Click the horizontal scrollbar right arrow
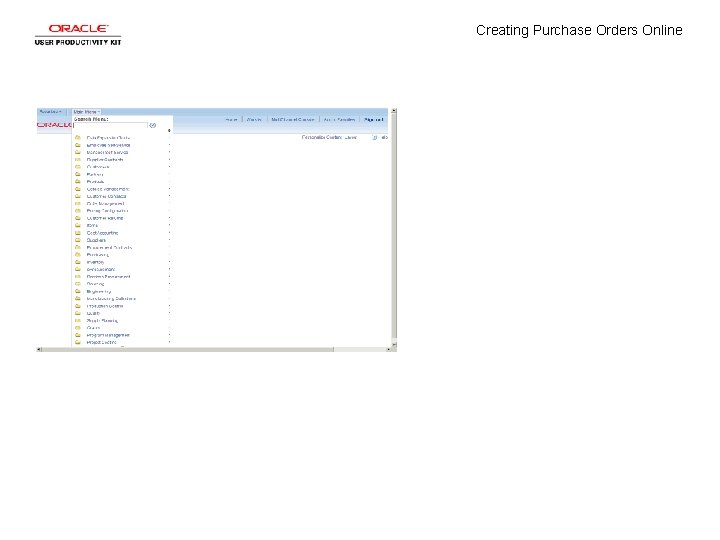This screenshot has height=540, width=720. pos(388,349)
